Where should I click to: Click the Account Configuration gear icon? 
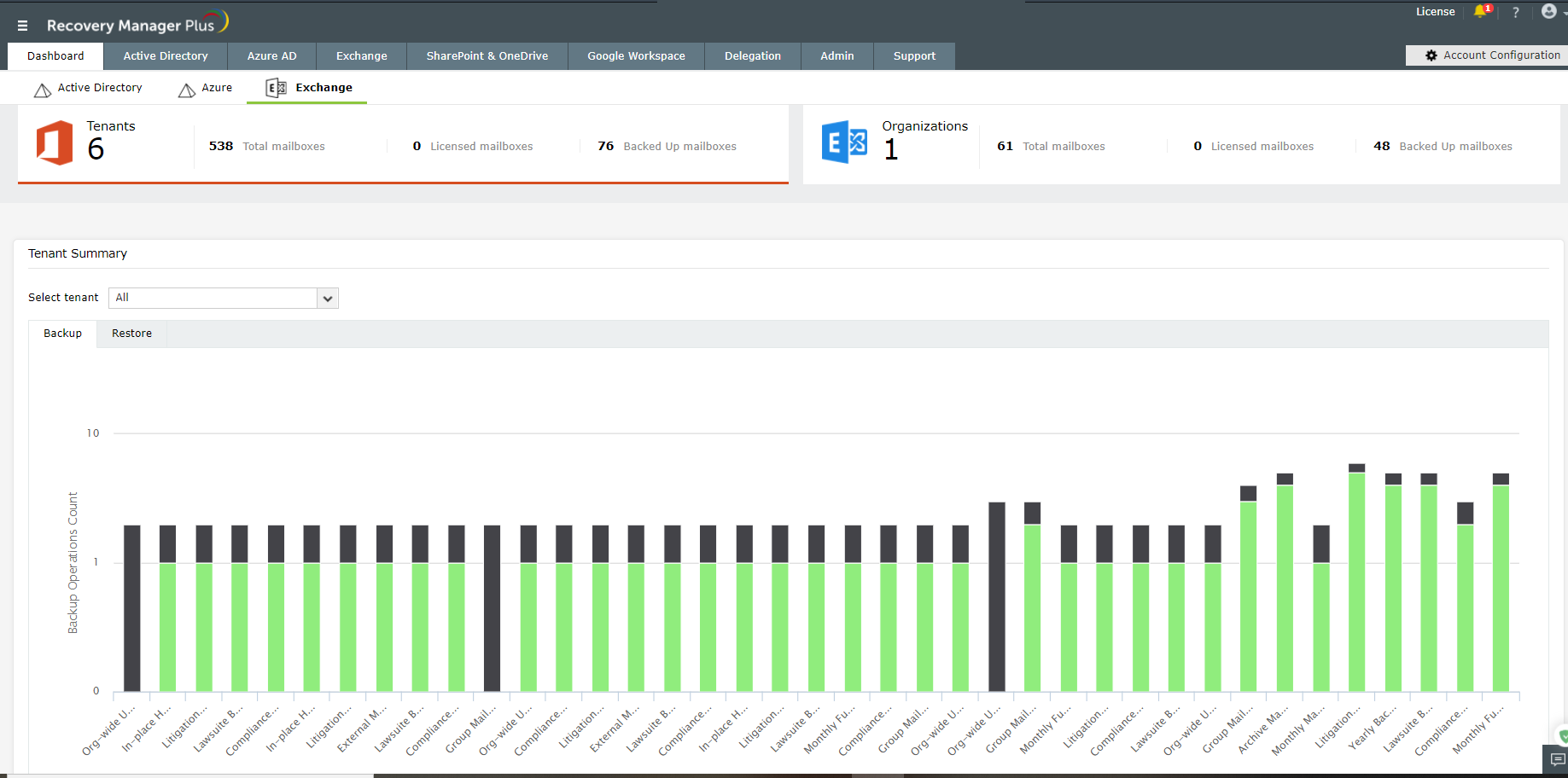click(x=1431, y=55)
